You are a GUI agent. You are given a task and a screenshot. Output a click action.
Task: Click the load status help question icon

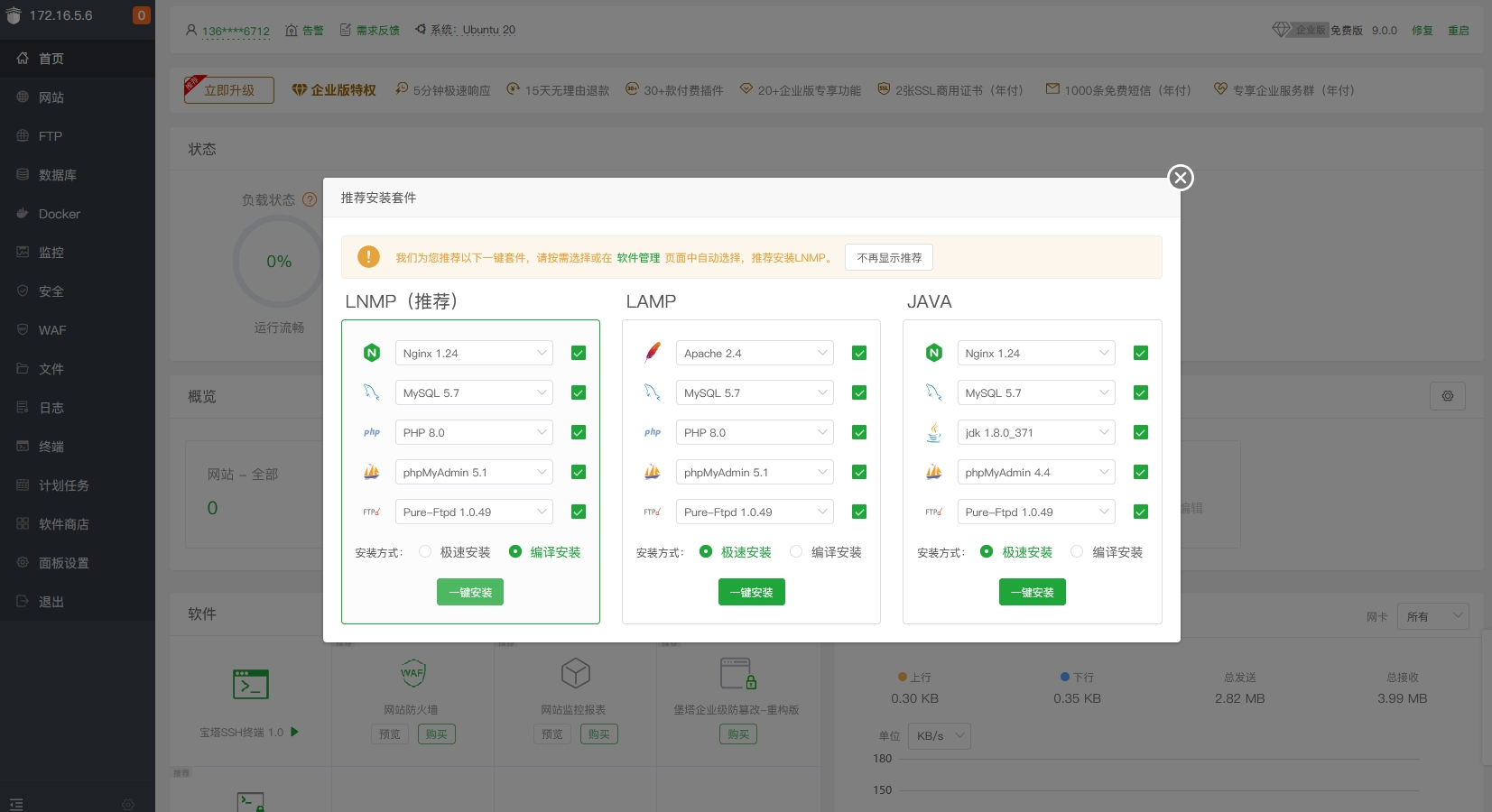310,199
